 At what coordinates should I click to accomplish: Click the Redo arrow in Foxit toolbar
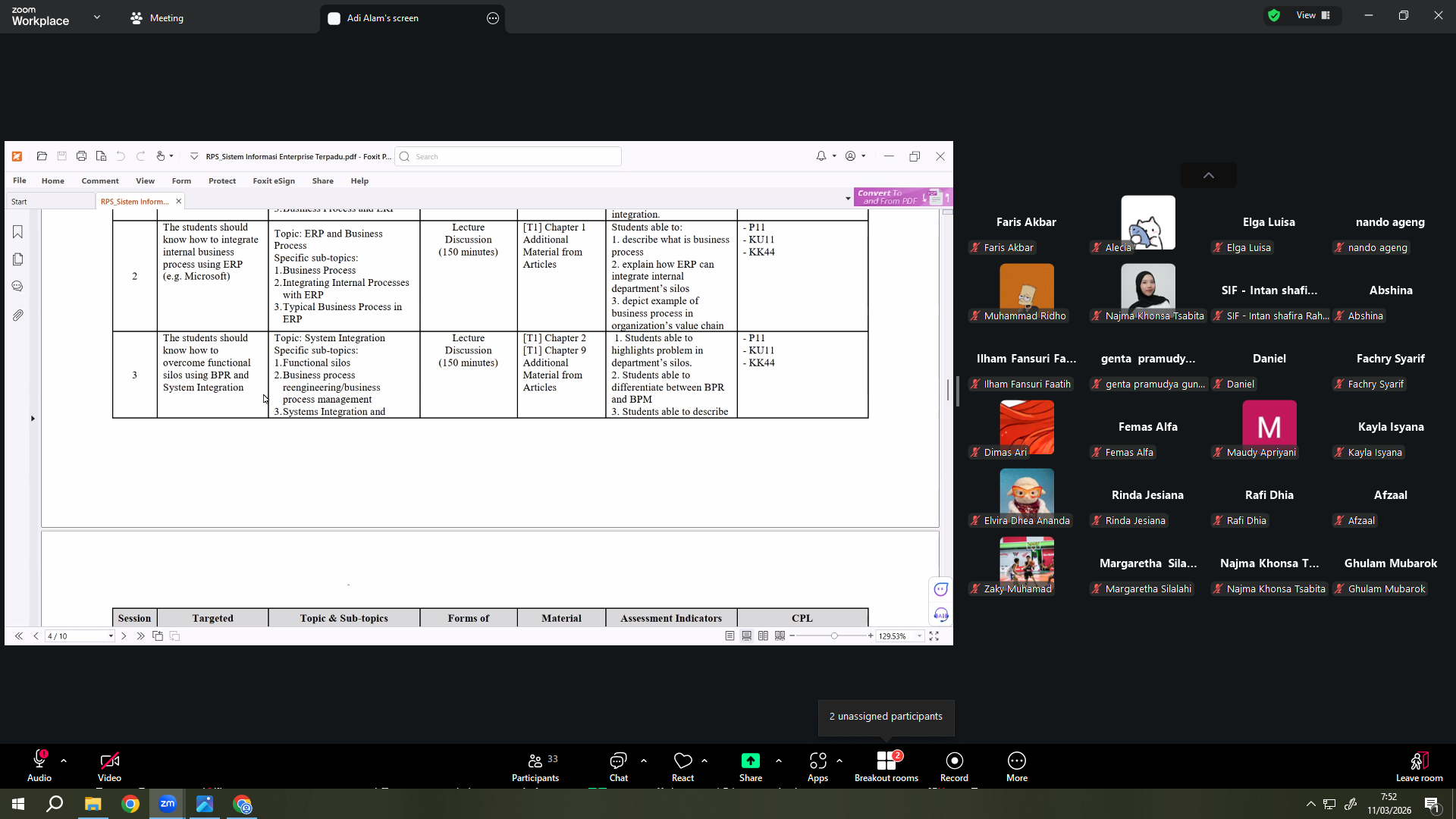tap(140, 156)
